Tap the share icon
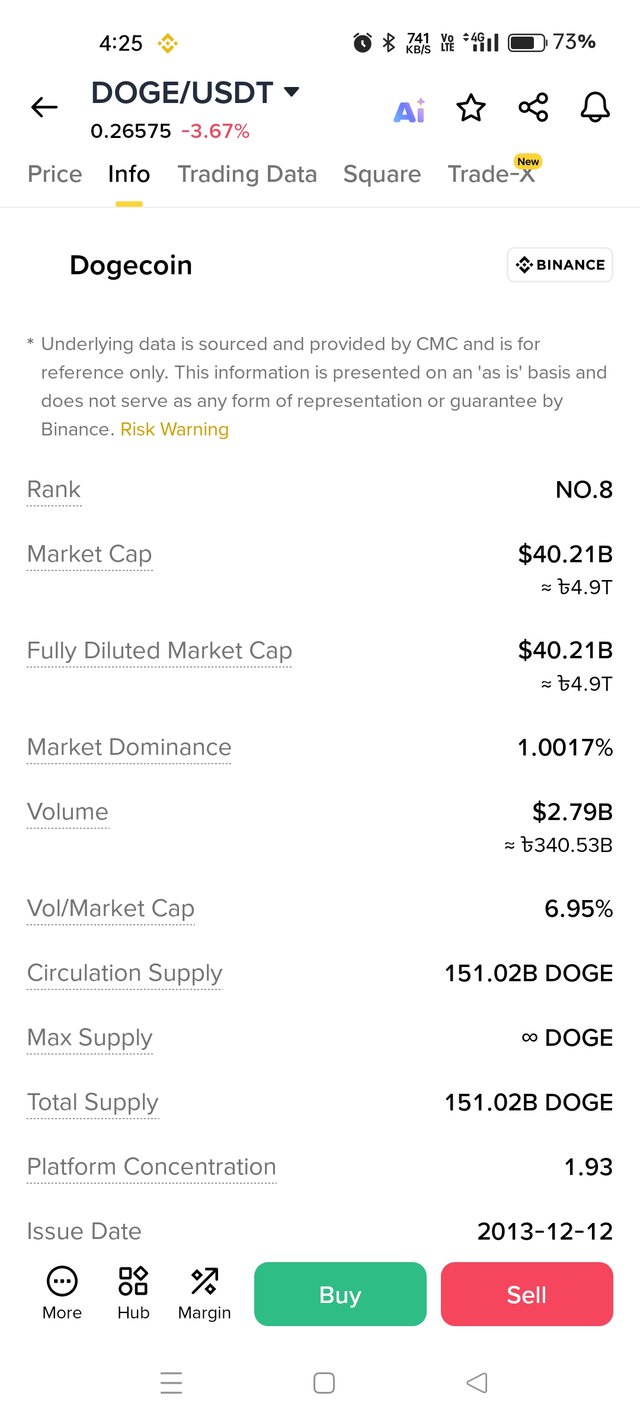 [533, 108]
